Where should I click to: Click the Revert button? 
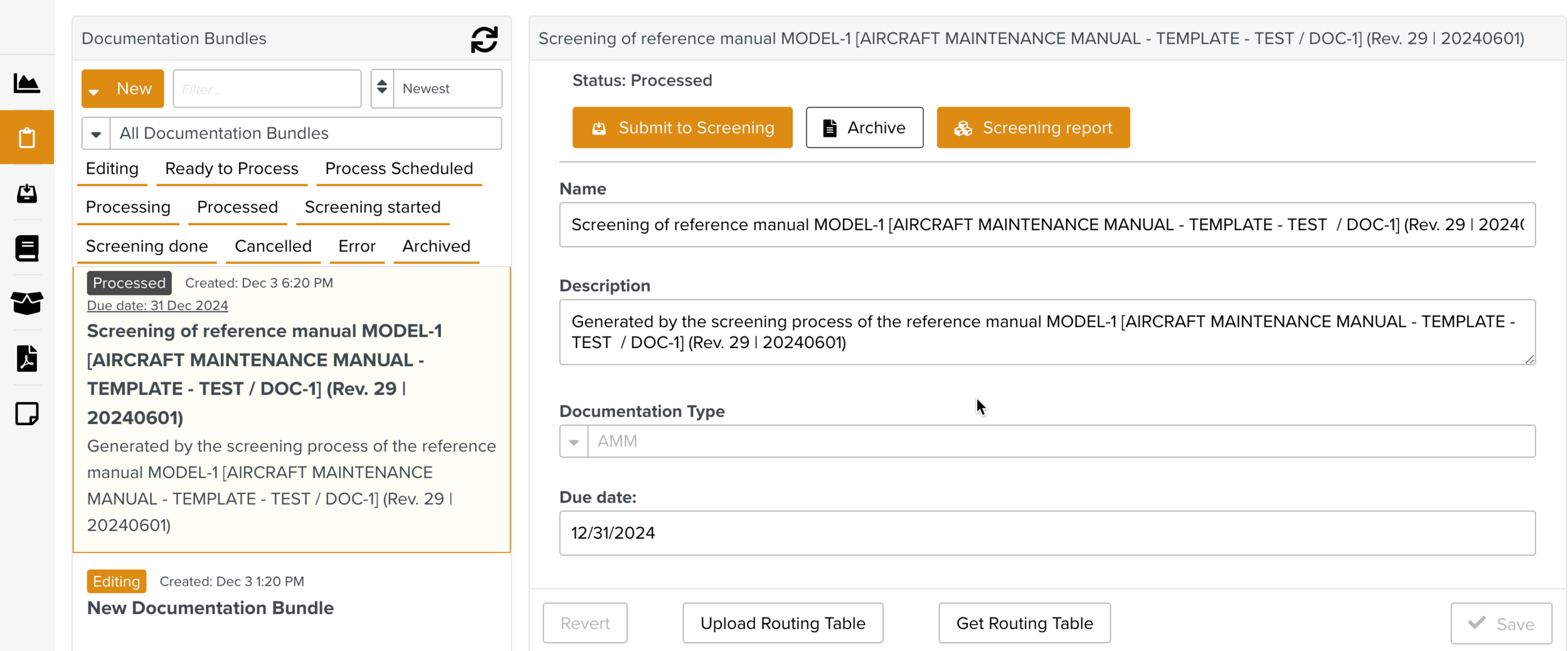pyautogui.click(x=585, y=623)
